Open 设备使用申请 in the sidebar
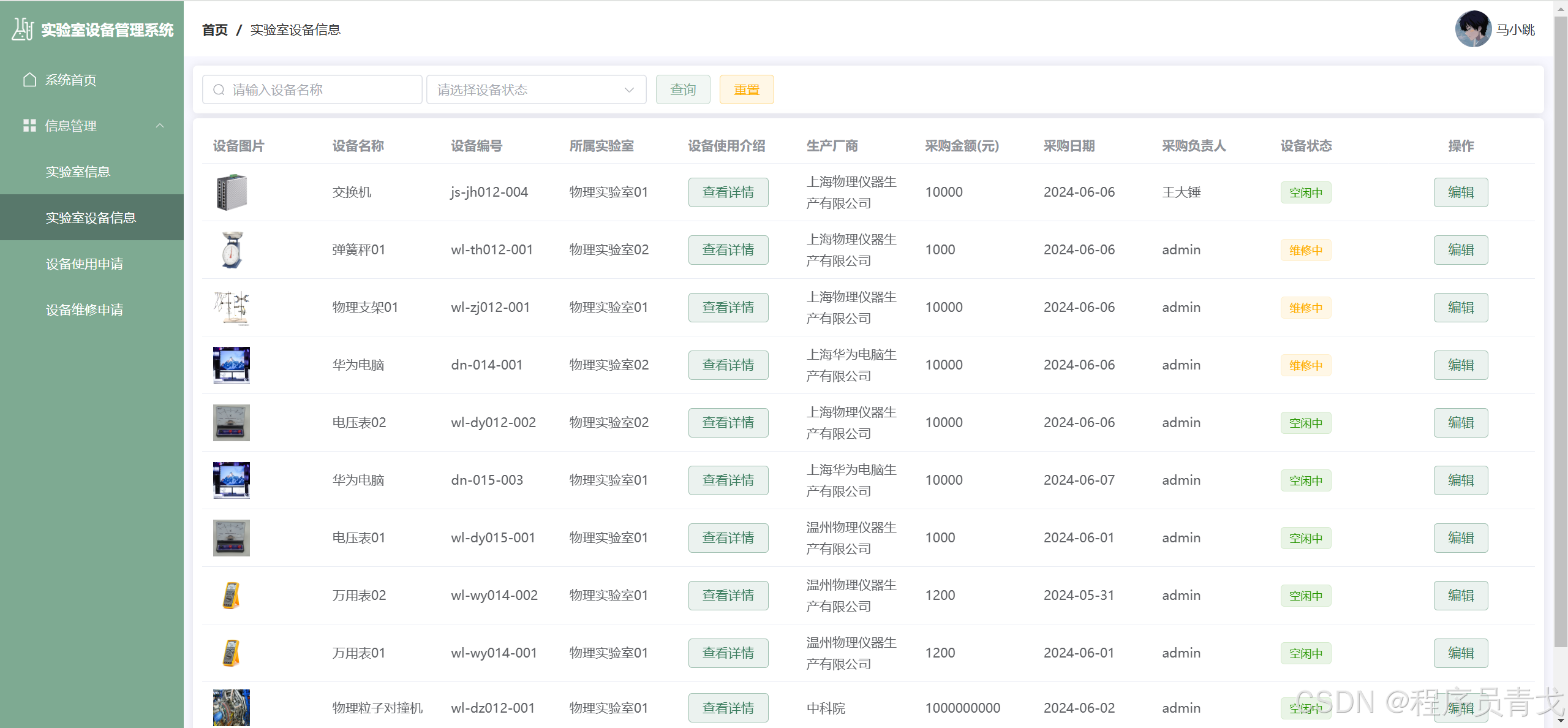The height and width of the screenshot is (728, 1568). pyautogui.click(x=85, y=264)
